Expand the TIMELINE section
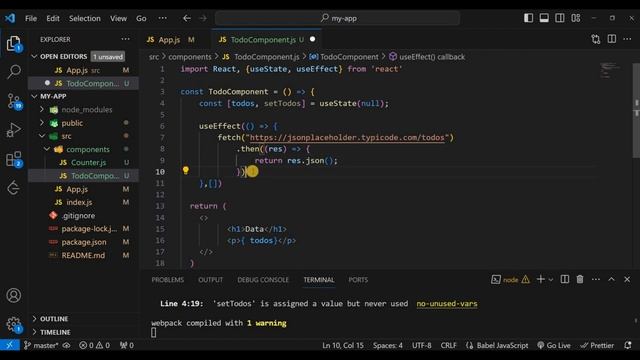The height and width of the screenshot is (360, 640). tap(34, 332)
